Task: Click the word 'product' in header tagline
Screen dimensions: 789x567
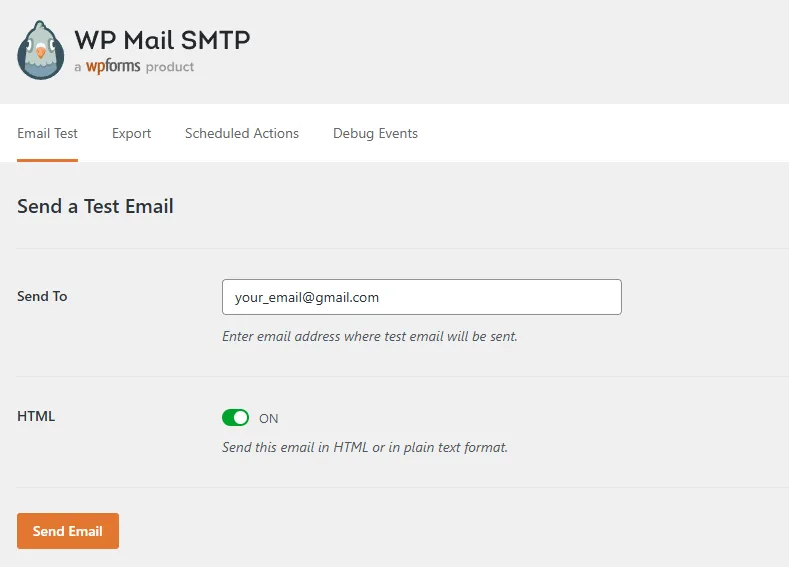Action: [170, 67]
